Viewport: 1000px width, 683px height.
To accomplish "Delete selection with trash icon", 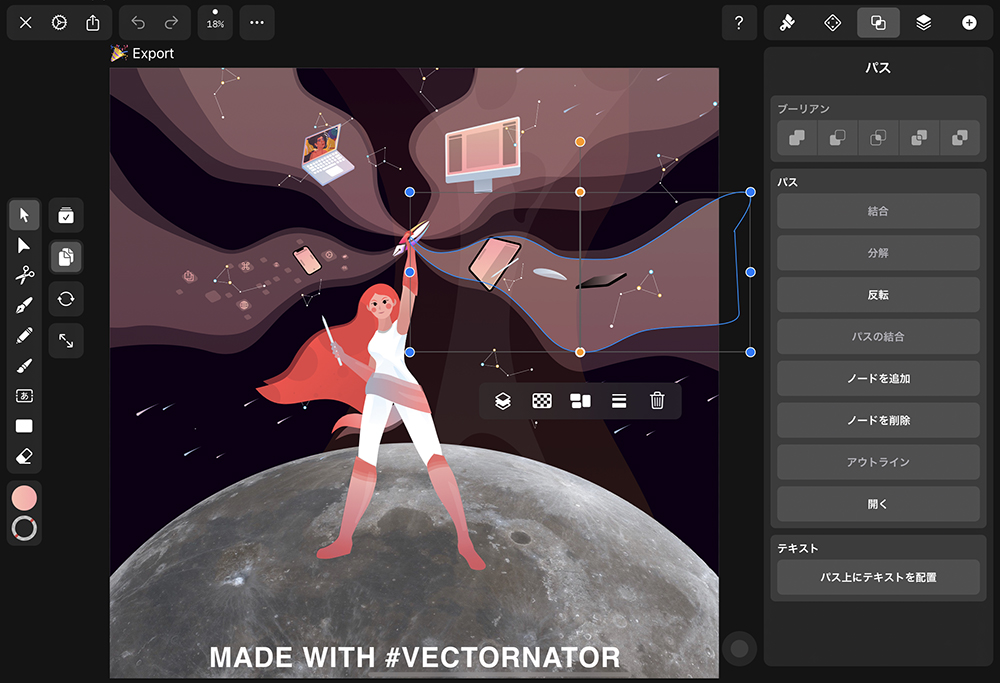I will pos(657,401).
